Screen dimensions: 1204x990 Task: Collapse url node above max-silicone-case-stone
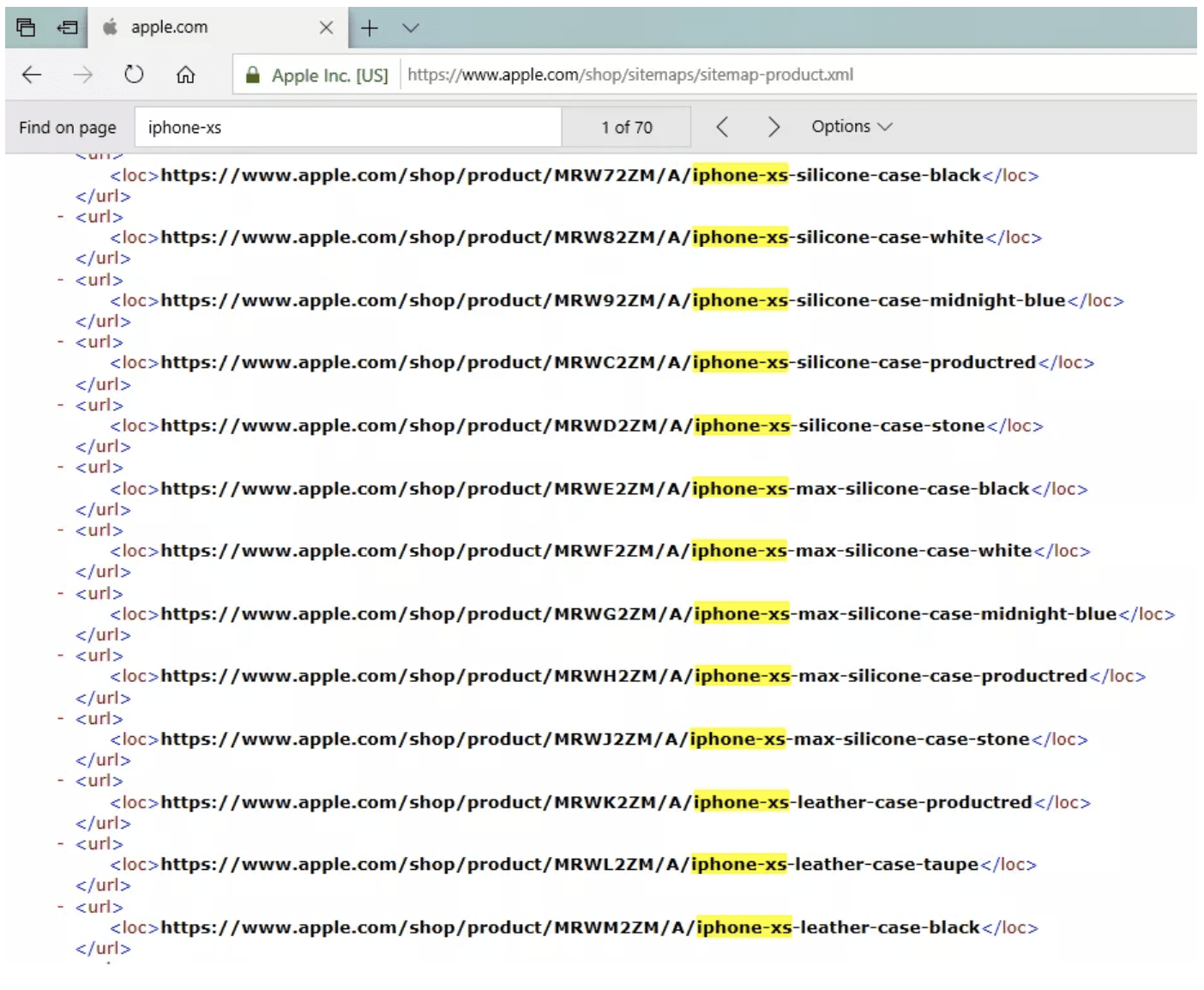point(60,718)
